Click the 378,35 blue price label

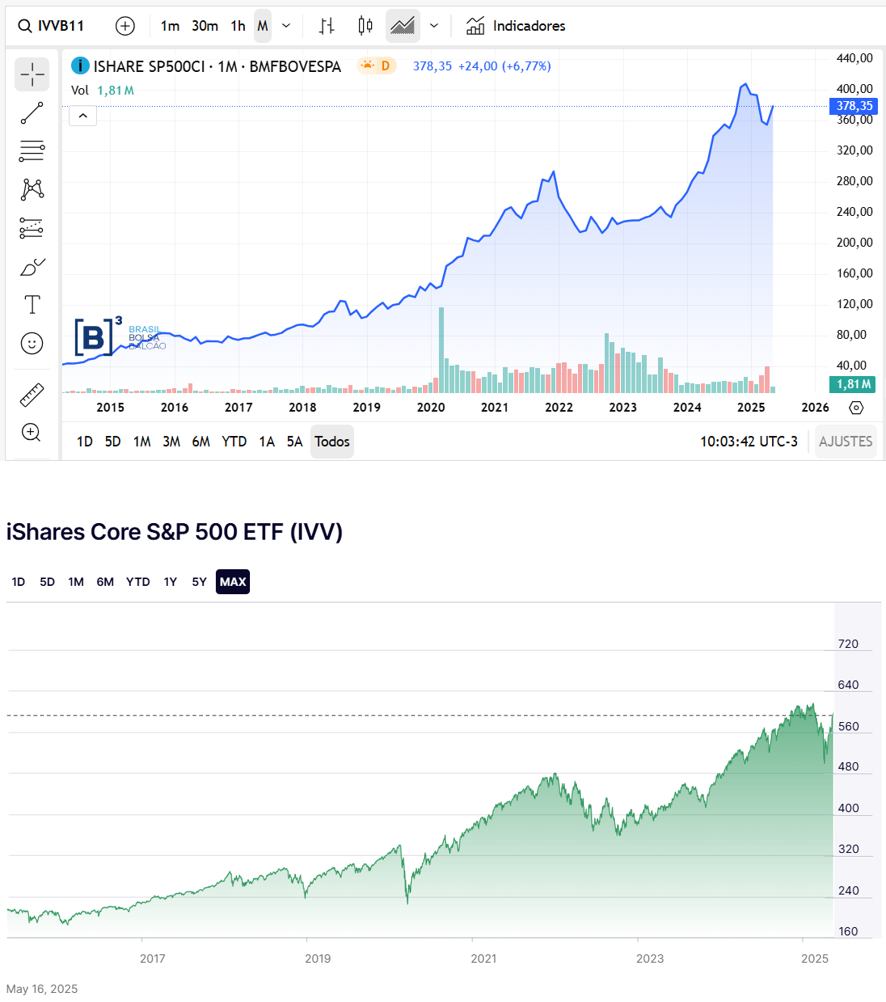854,106
